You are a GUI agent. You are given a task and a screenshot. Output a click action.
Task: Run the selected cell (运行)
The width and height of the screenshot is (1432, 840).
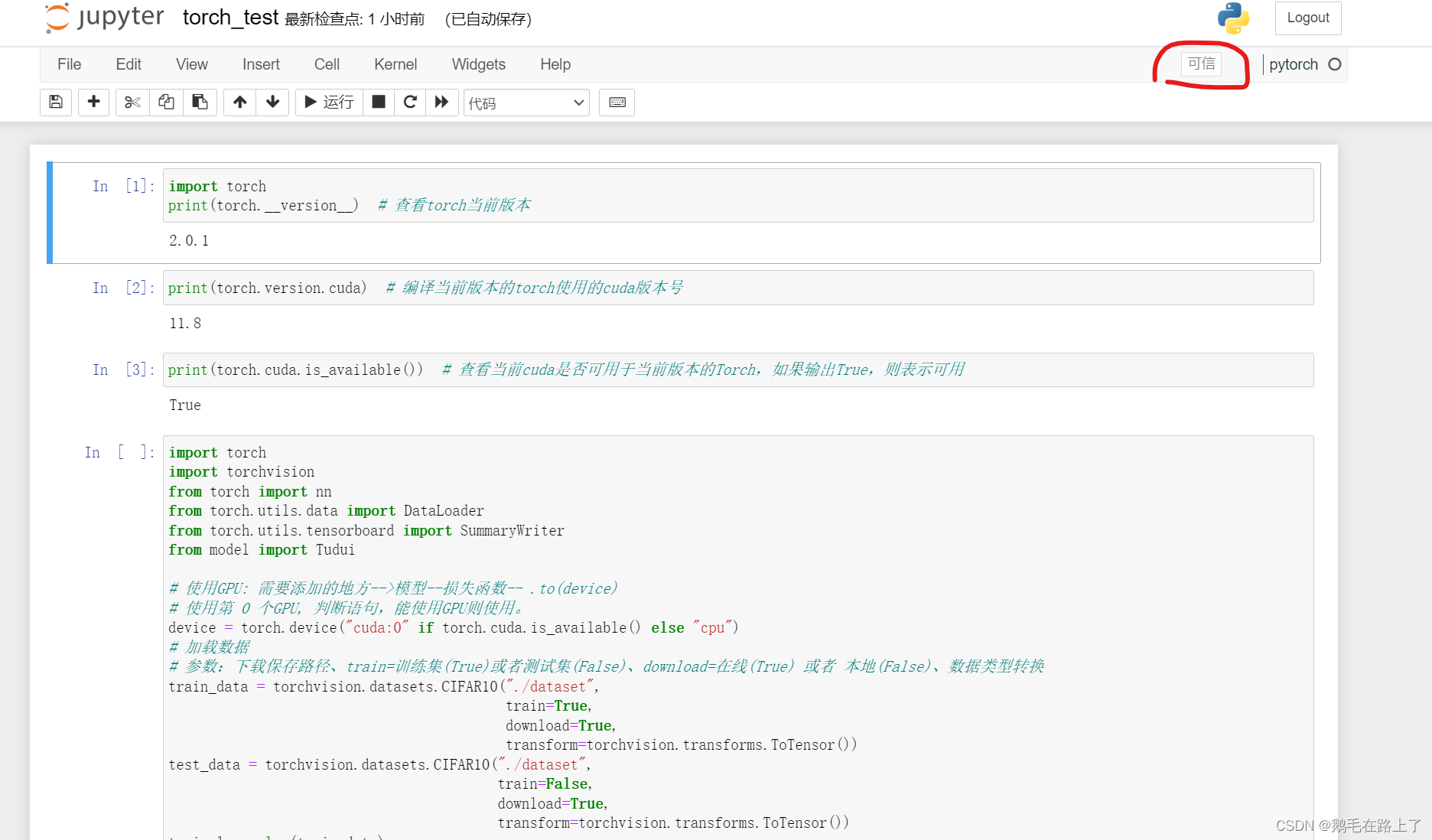329,103
